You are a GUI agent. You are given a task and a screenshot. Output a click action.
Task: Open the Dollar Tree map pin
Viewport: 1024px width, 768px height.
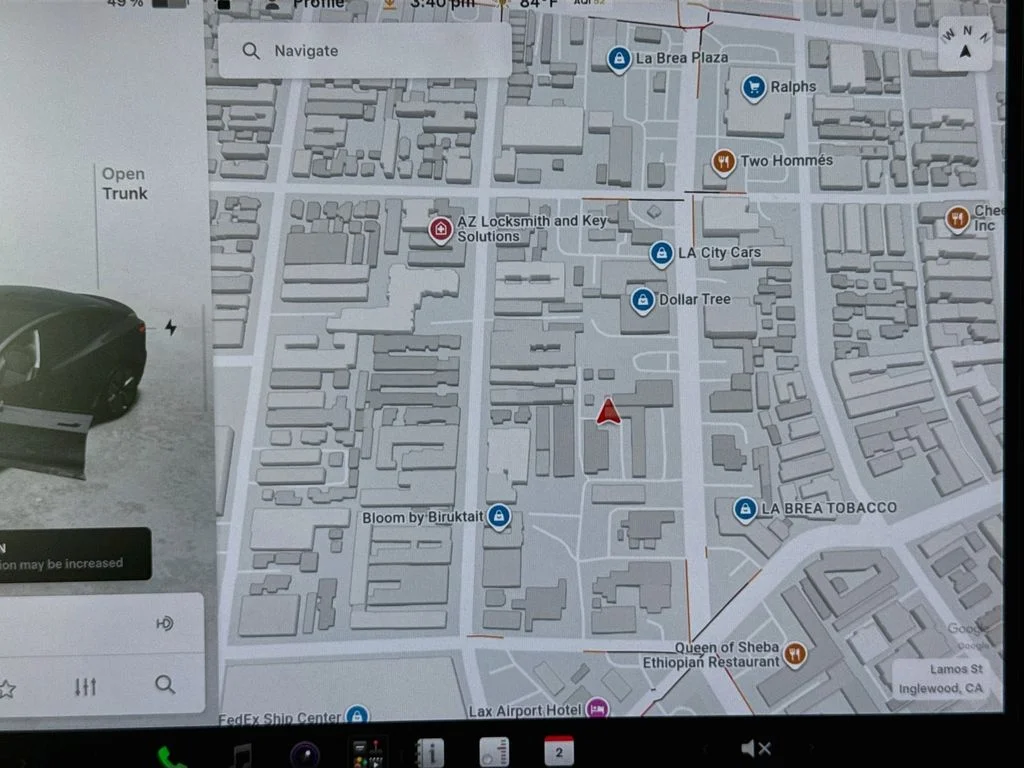coord(643,300)
